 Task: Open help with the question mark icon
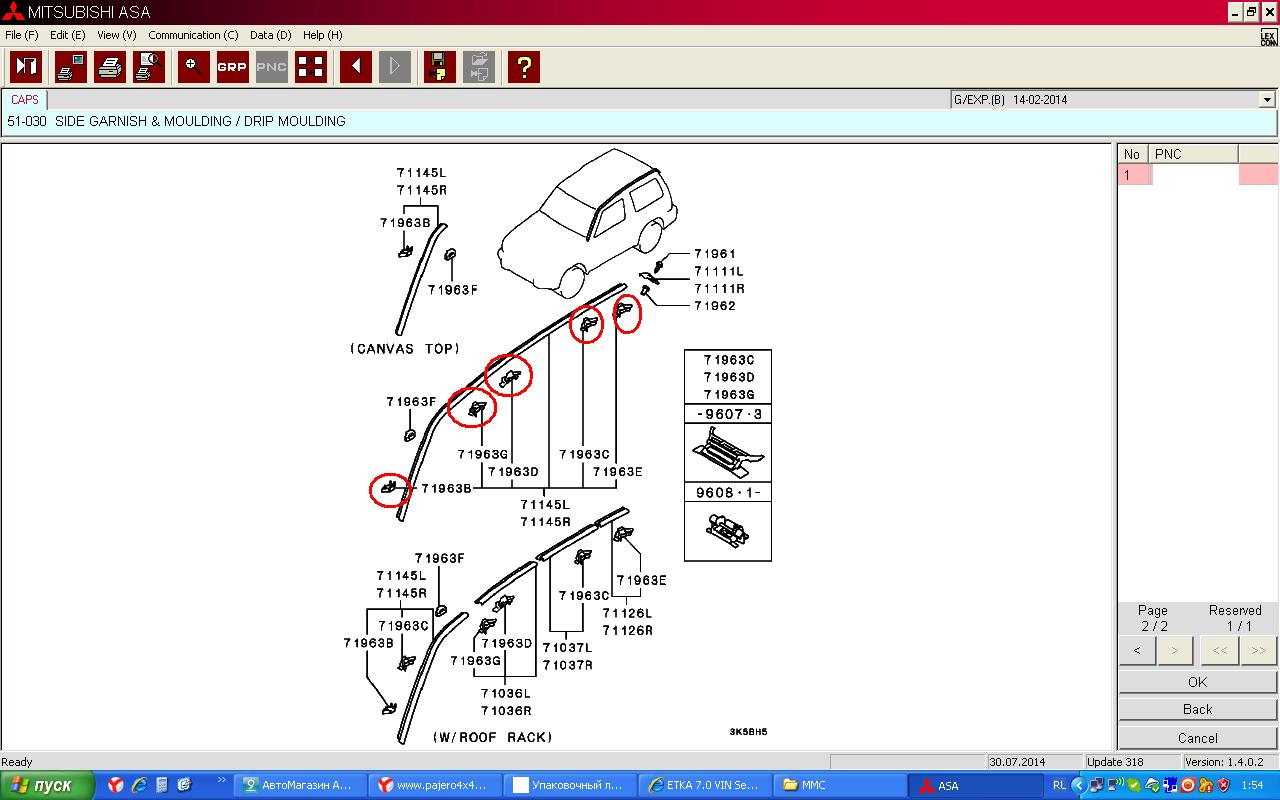coord(524,67)
